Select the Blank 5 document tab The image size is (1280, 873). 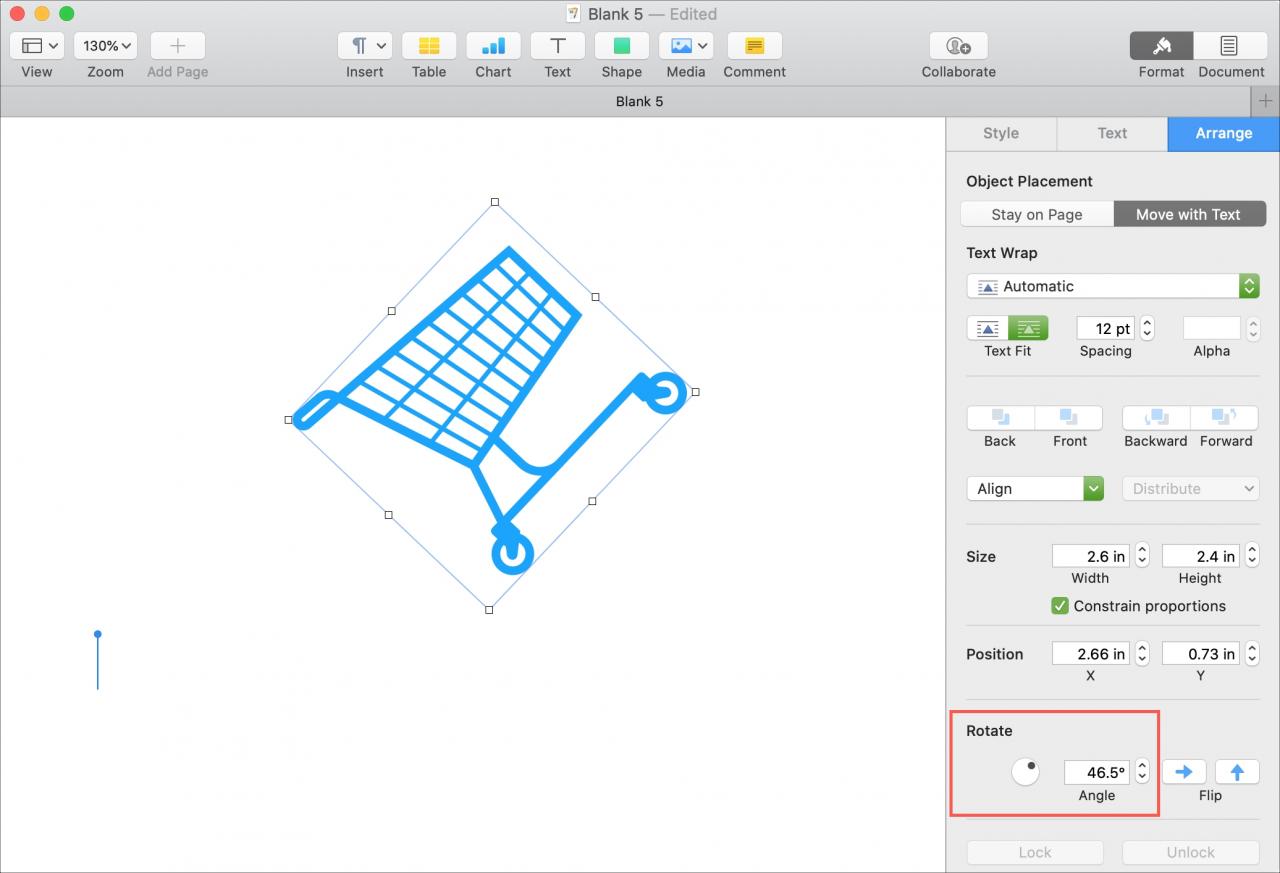tap(639, 101)
